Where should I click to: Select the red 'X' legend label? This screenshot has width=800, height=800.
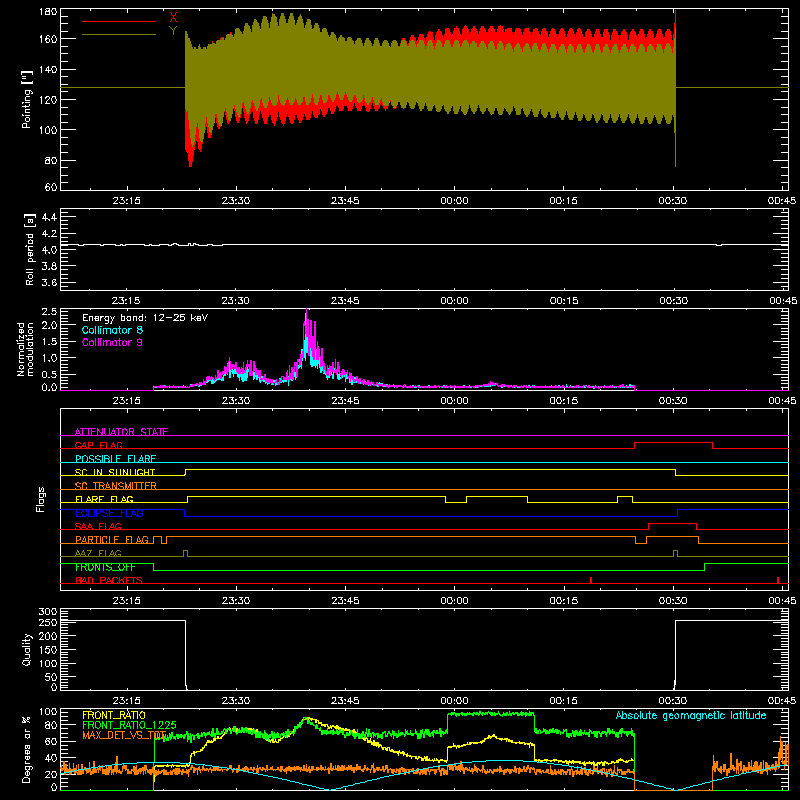pyautogui.click(x=173, y=17)
